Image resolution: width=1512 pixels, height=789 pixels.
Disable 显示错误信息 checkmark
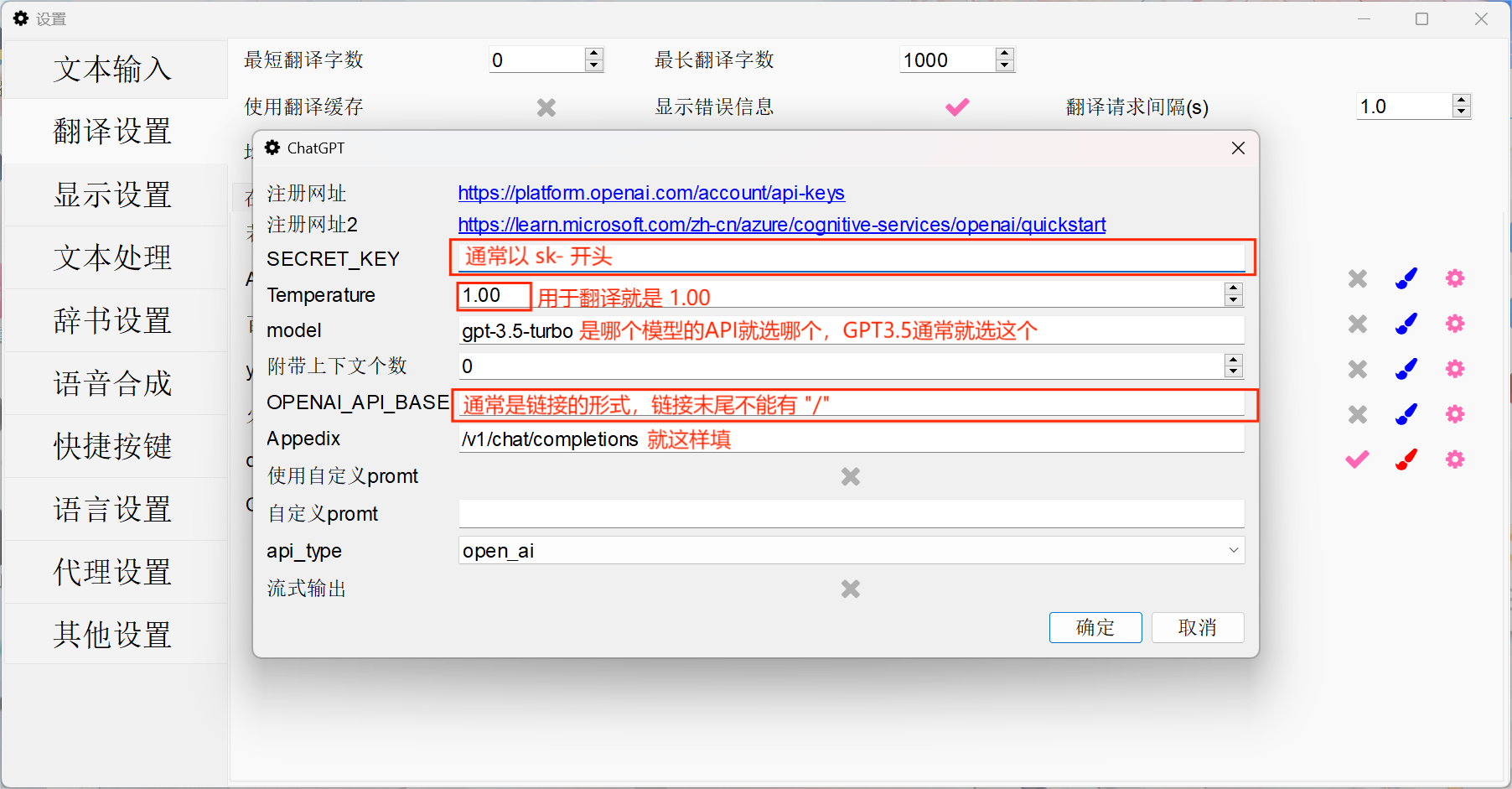pos(956,107)
